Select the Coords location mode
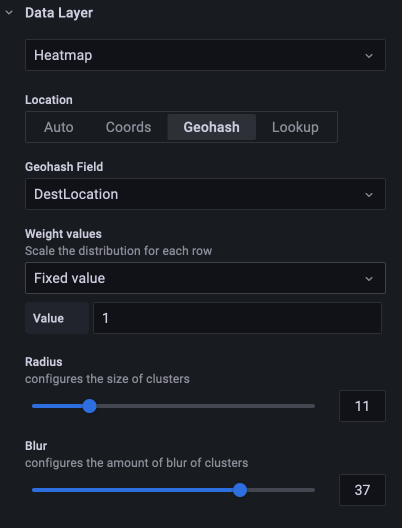The height and width of the screenshot is (528, 402). (x=128, y=127)
